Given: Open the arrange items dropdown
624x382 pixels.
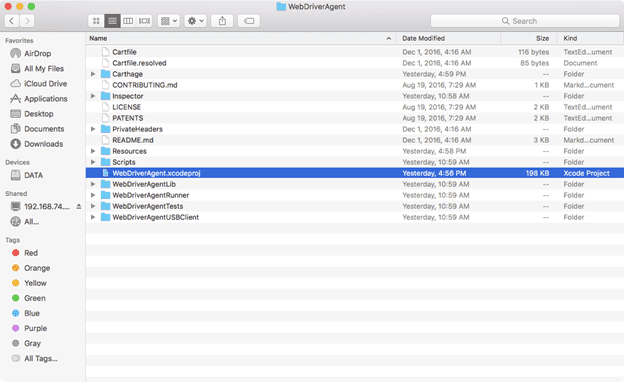Looking at the screenshot, I should pos(169,21).
